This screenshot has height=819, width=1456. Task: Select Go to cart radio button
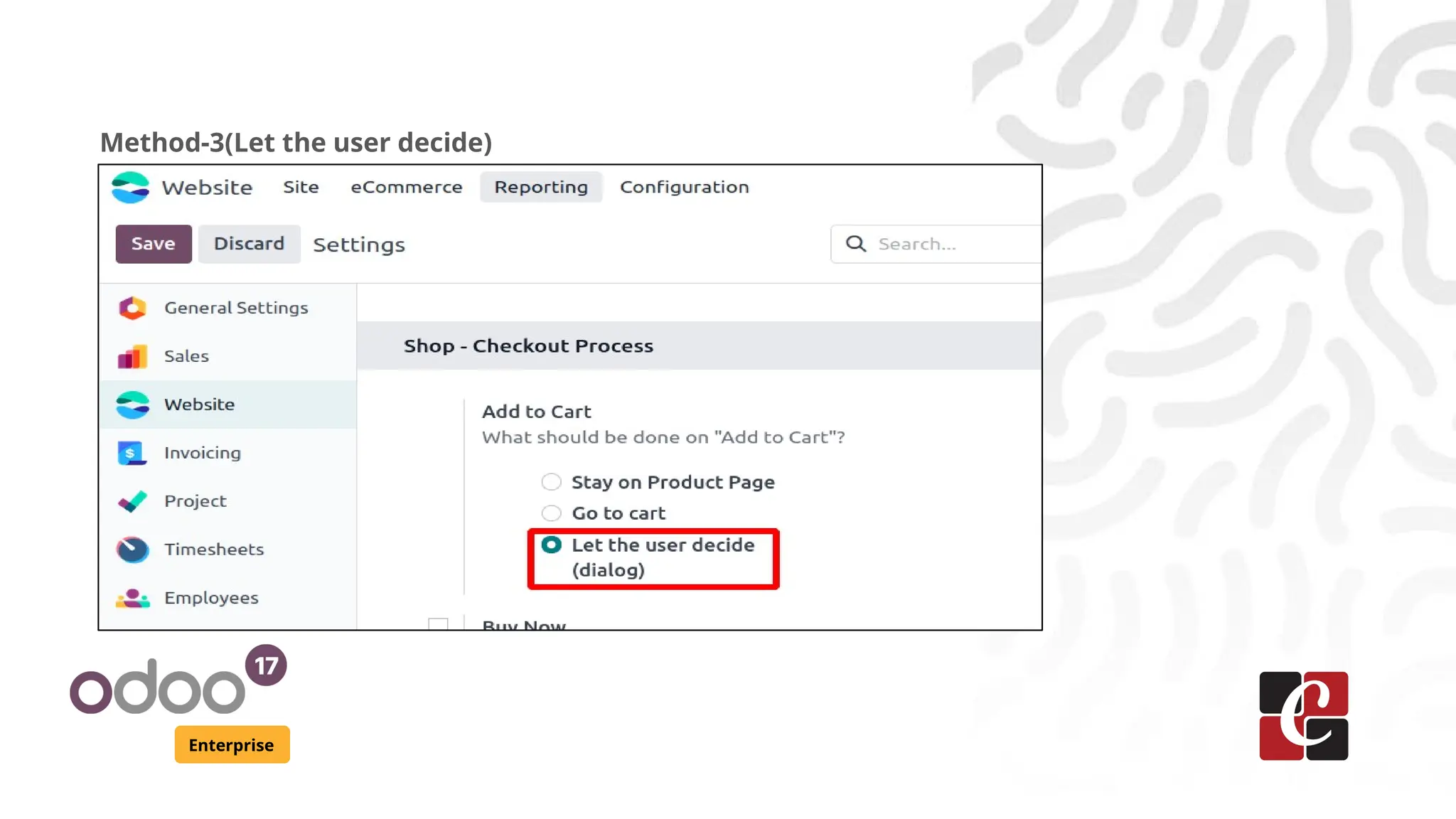pos(551,513)
